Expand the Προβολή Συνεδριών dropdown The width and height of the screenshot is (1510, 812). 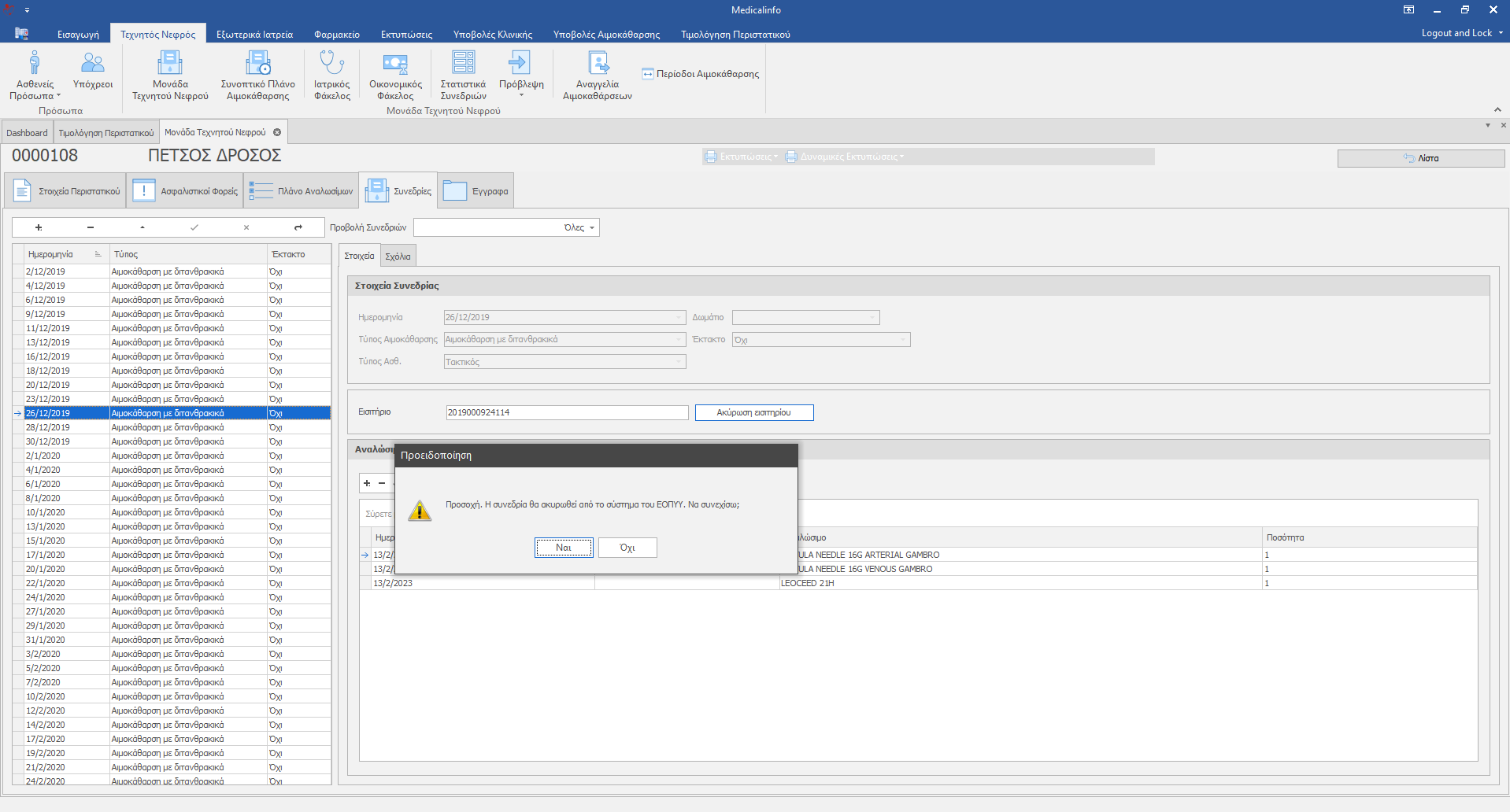pos(592,228)
